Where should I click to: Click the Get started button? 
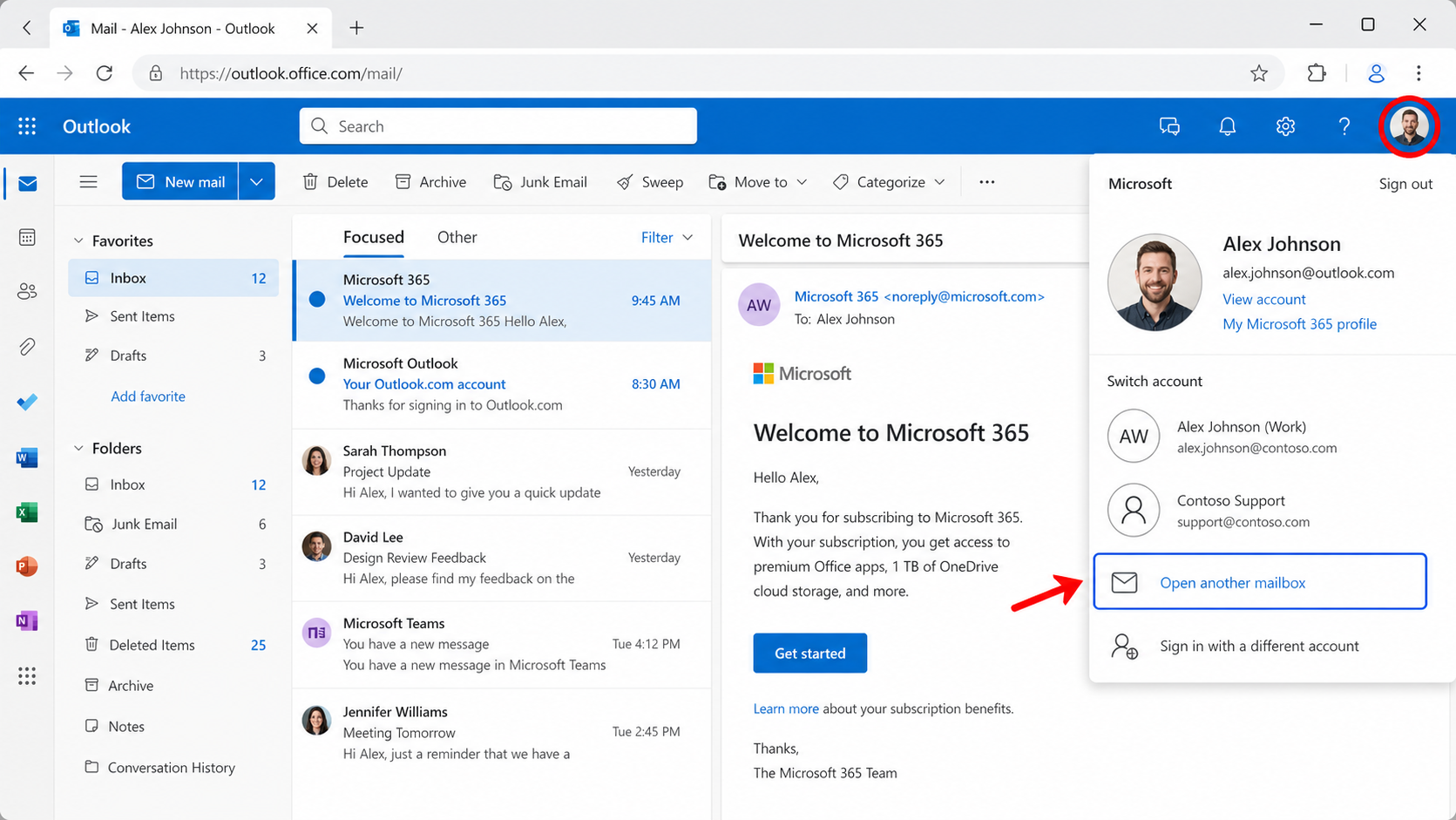809,653
